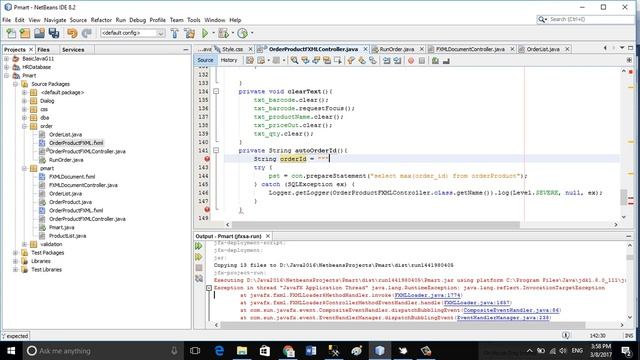Viewport: 640px width, 360px height.
Task: Switch to the RunOrder.java editor tab
Action: [x=397, y=49]
